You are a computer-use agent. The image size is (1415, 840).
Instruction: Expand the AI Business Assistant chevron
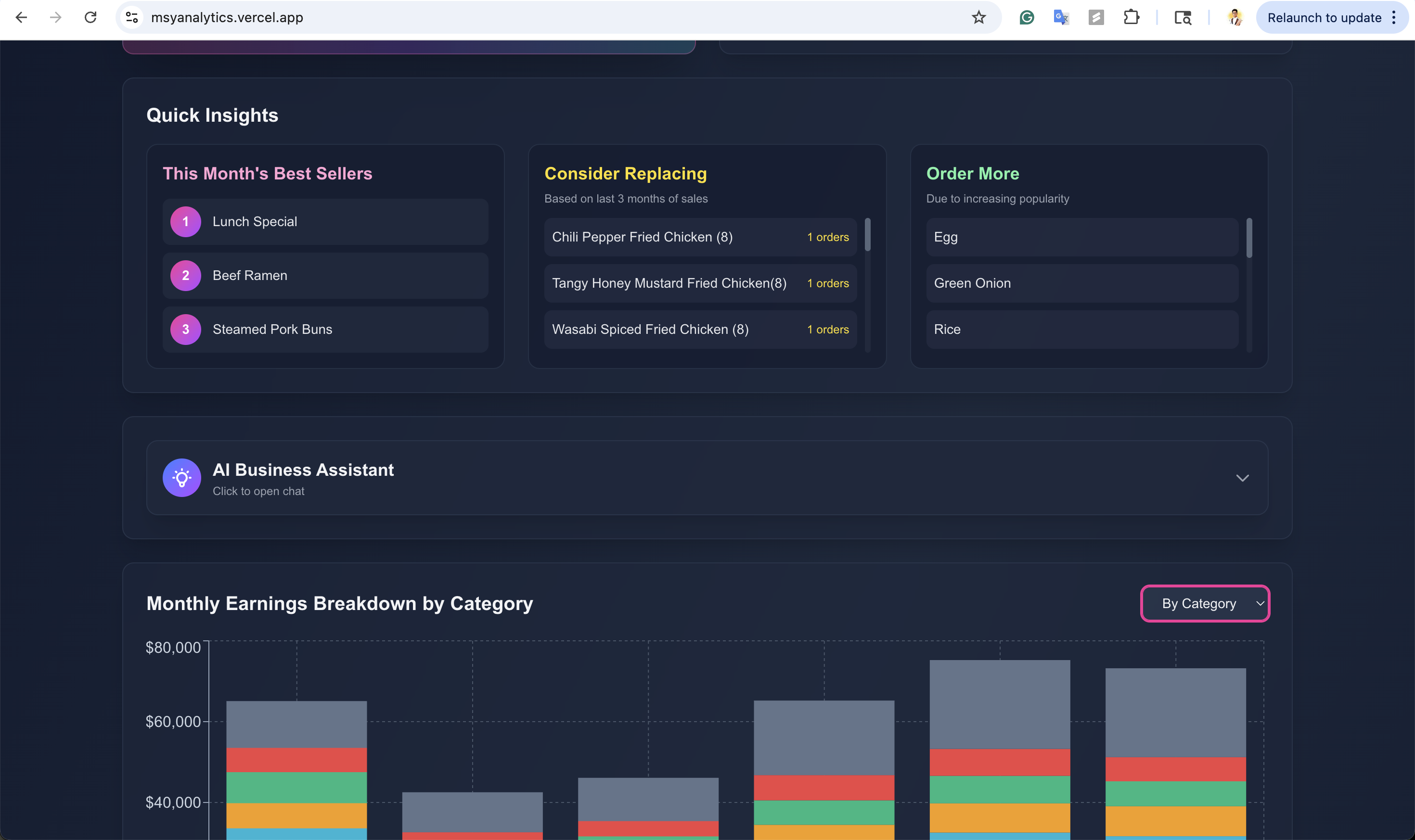click(x=1242, y=478)
